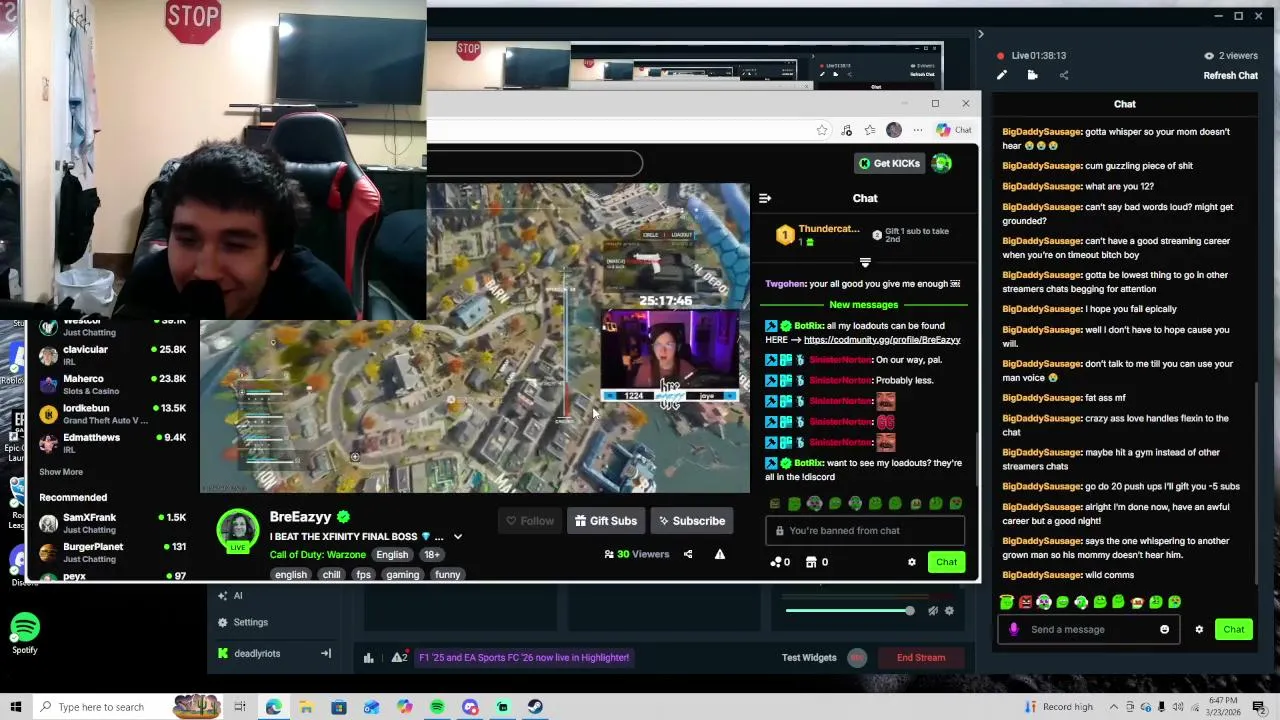Image resolution: width=1280 pixels, height=720 pixels.
Task: Favorite page star in browser toolbar
Action: click(x=822, y=130)
